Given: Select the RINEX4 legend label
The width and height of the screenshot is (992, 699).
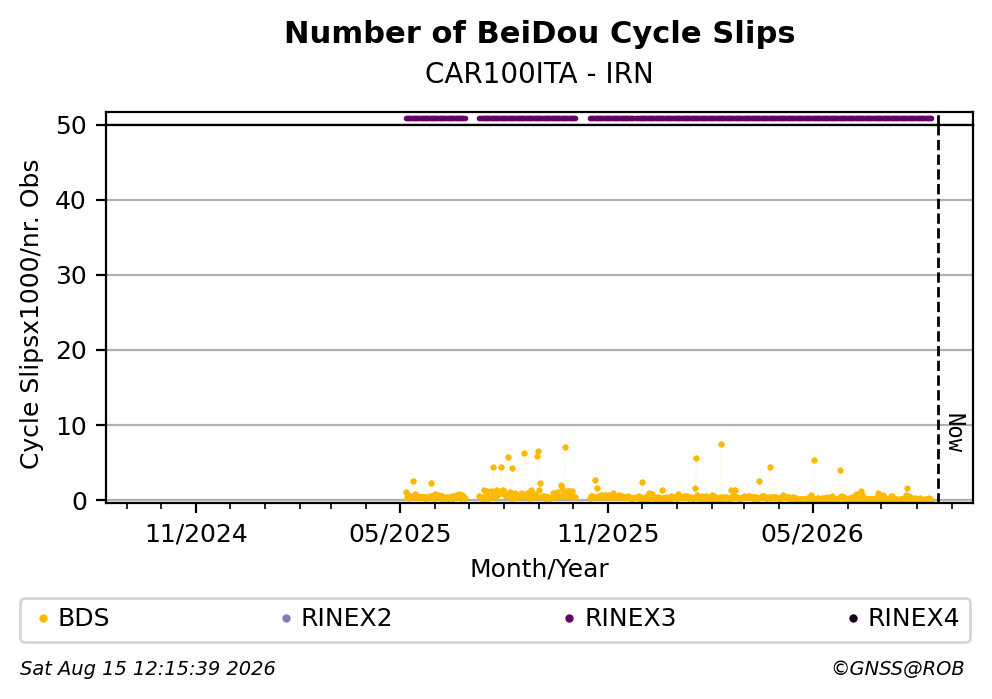Looking at the screenshot, I should [x=913, y=618].
